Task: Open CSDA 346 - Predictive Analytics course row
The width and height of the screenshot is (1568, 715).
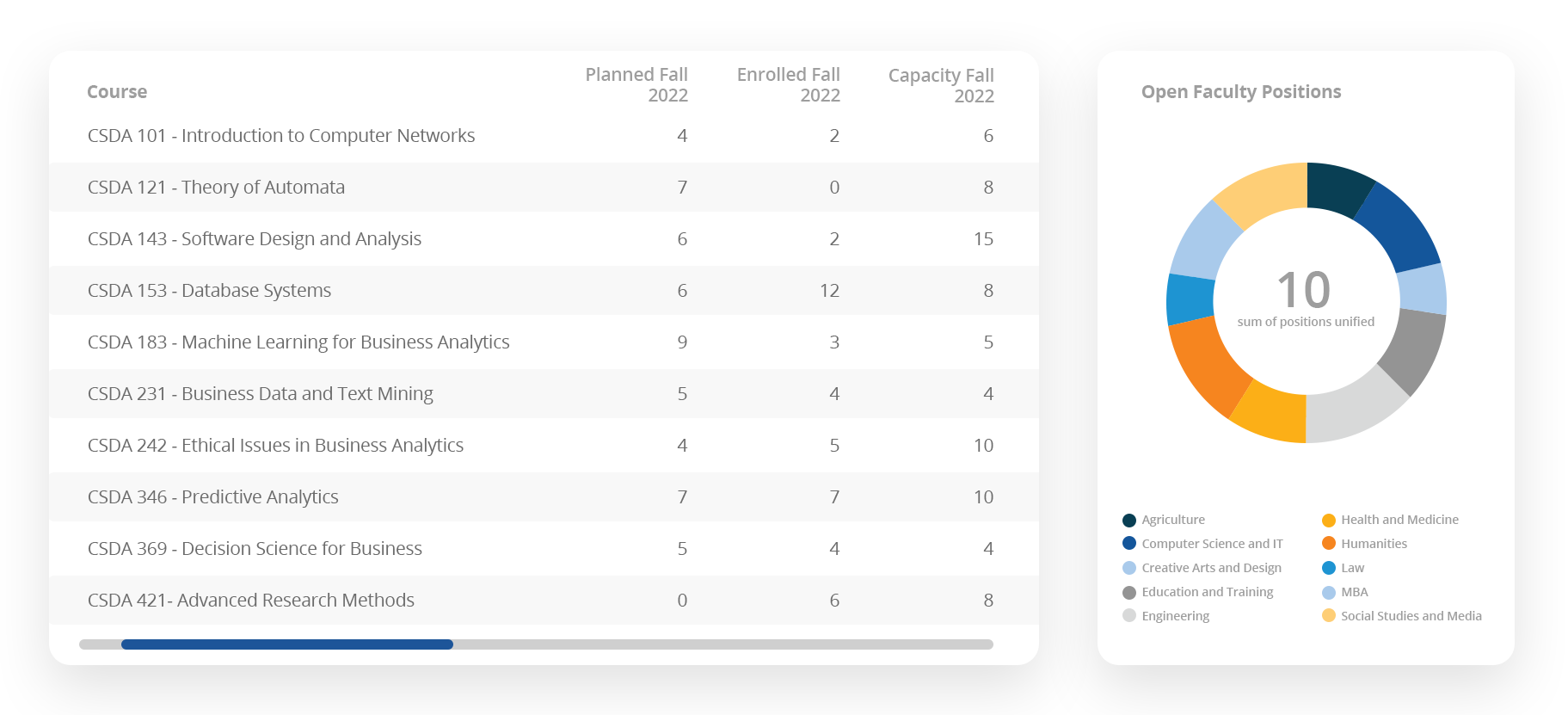Action: [x=212, y=497]
